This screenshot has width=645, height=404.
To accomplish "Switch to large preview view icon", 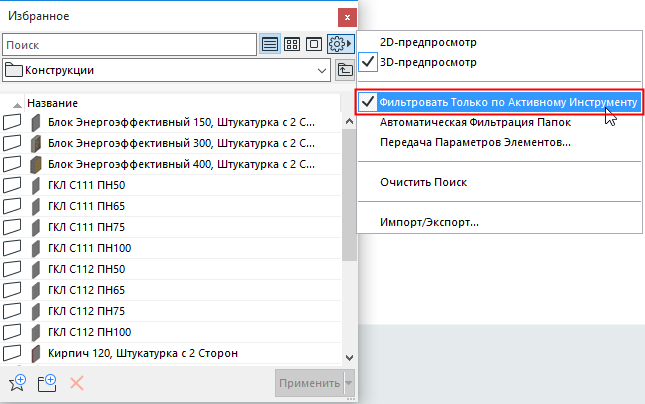I will 314,44.
